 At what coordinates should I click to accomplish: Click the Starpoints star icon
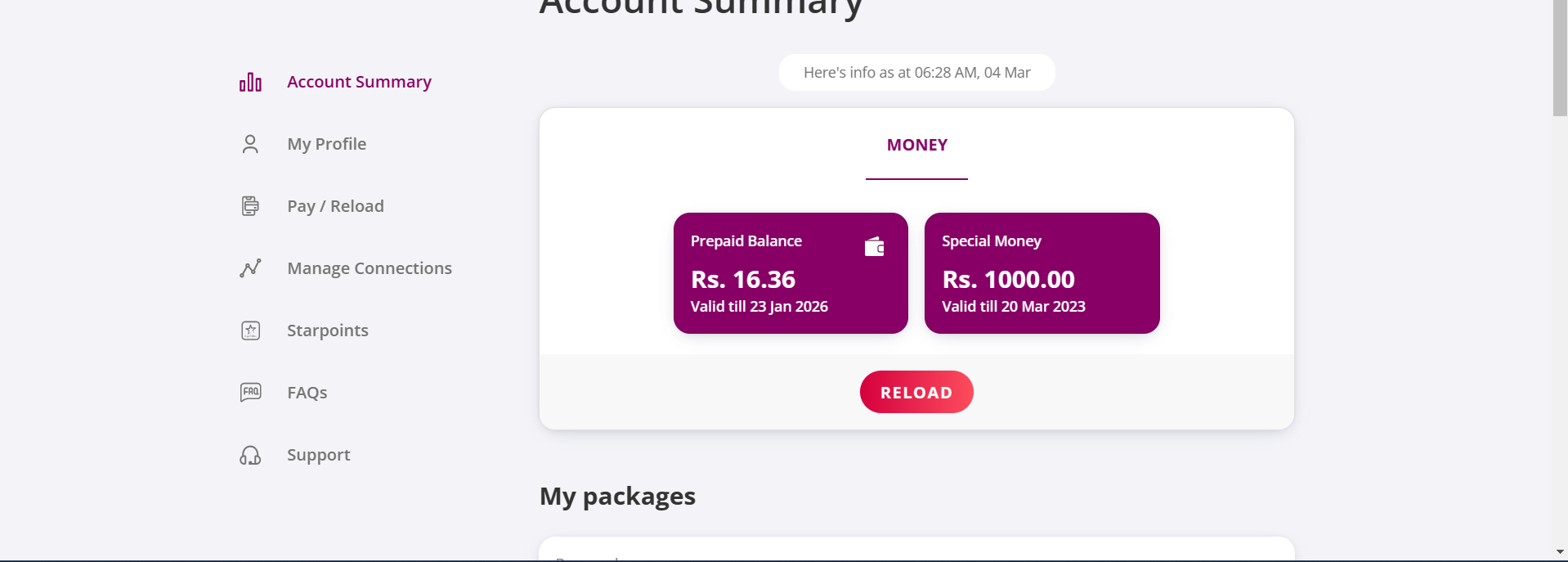(x=250, y=330)
